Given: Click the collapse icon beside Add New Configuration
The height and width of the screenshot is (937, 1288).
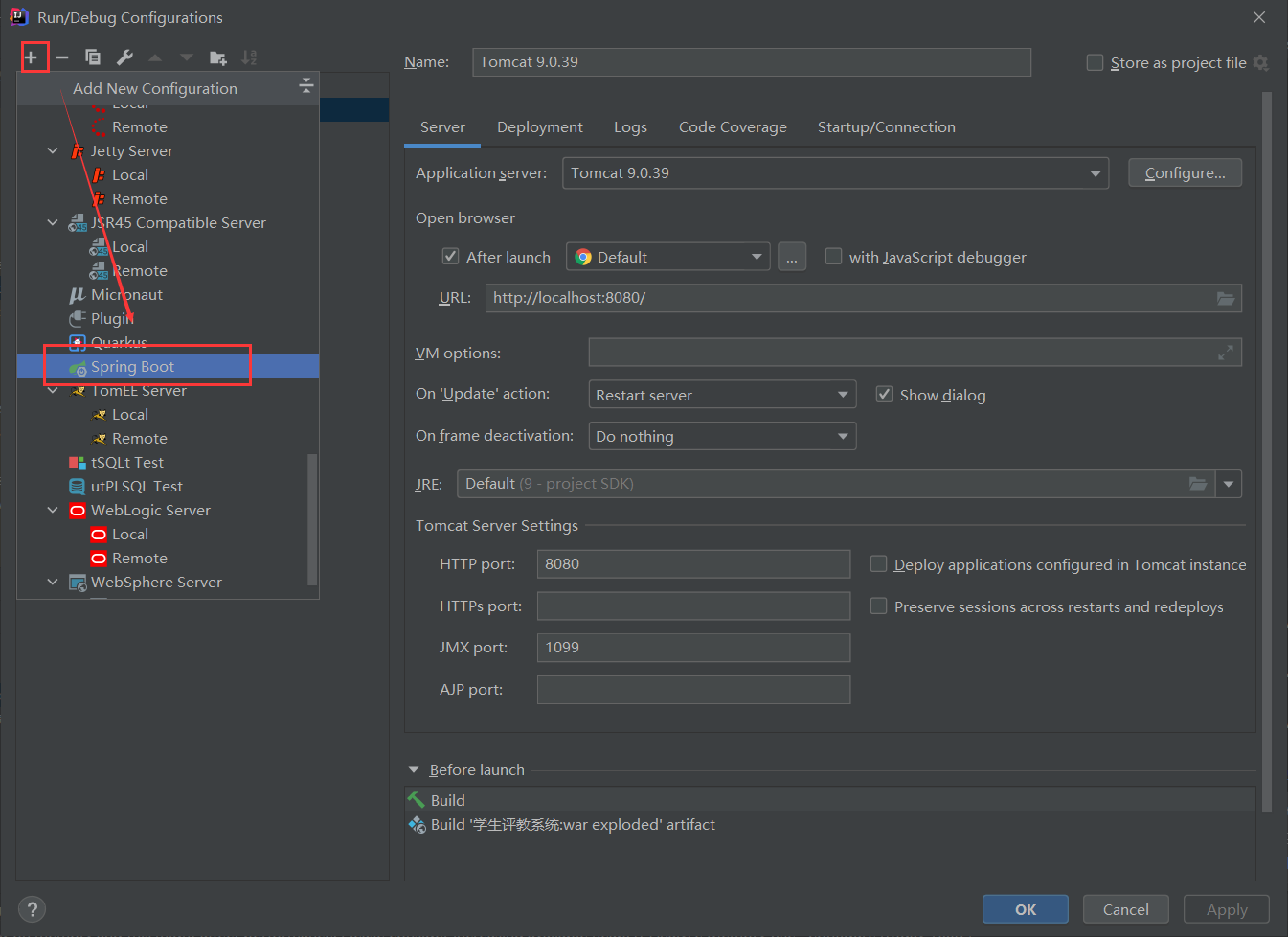Looking at the screenshot, I should tap(306, 85).
